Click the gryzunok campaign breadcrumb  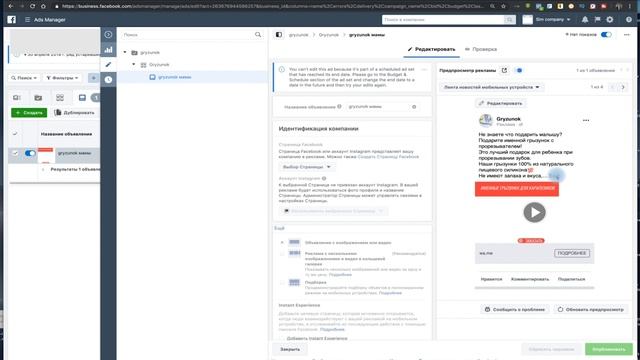click(298, 35)
